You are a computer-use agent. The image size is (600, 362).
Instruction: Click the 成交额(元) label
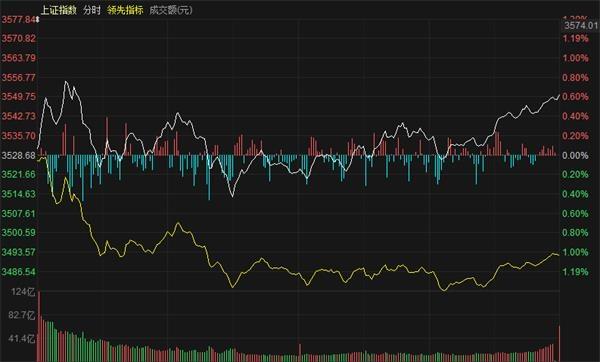171,10
